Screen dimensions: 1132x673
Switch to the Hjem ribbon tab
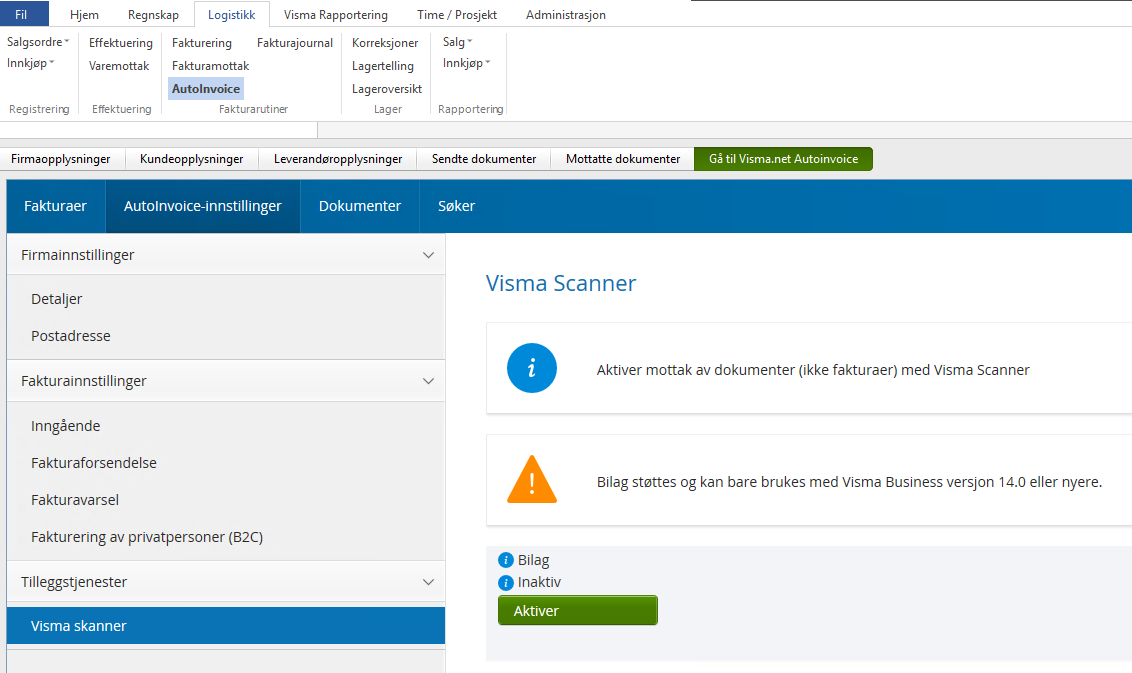84,14
